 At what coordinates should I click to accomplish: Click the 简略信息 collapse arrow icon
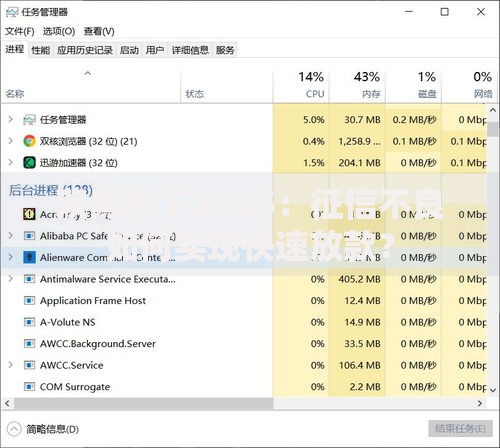[x=14, y=429]
